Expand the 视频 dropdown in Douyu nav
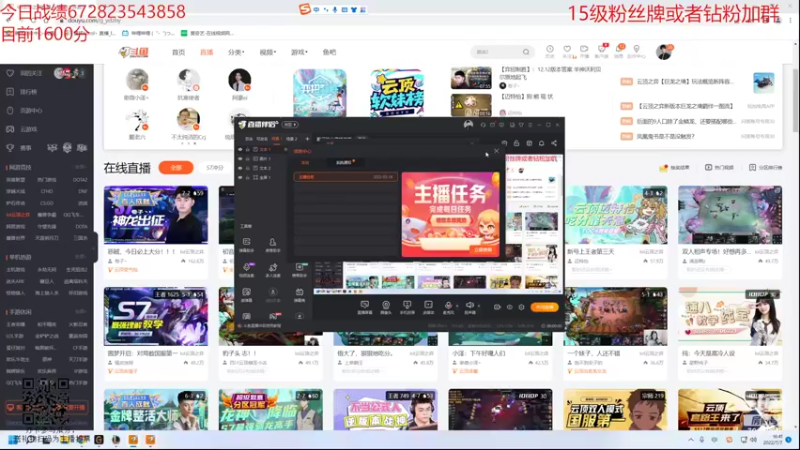The image size is (800, 450). click(x=268, y=52)
